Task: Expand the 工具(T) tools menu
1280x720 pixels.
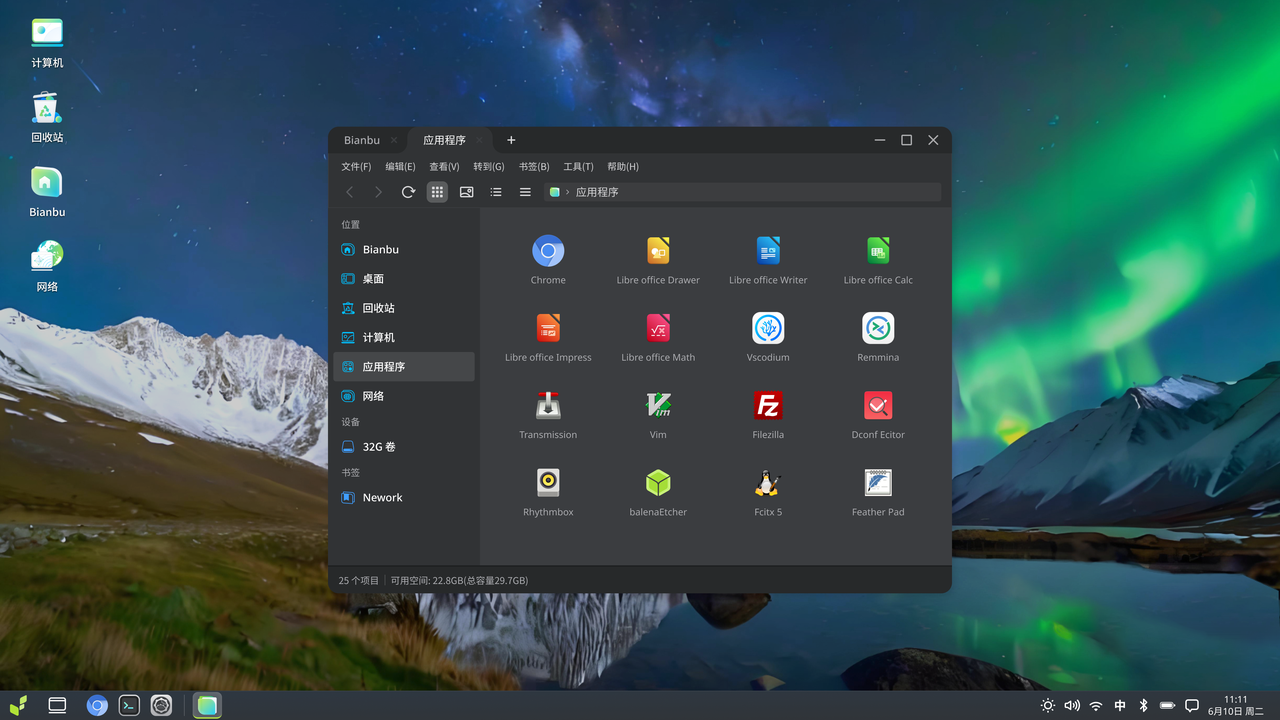Action: pyautogui.click(x=578, y=167)
